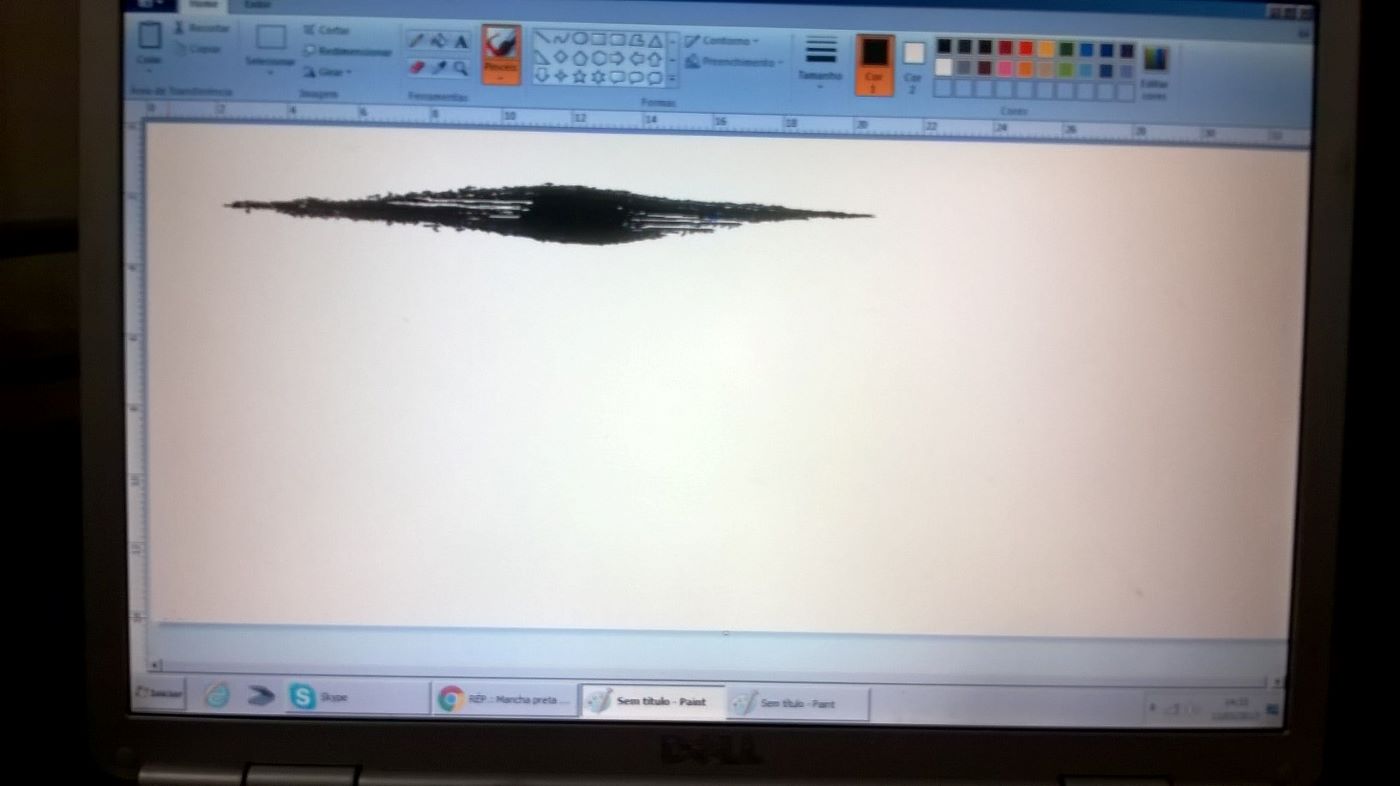Open the Selecionar dropdown arrow
Viewport: 1400px width, 786px height.
[x=271, y=73]
